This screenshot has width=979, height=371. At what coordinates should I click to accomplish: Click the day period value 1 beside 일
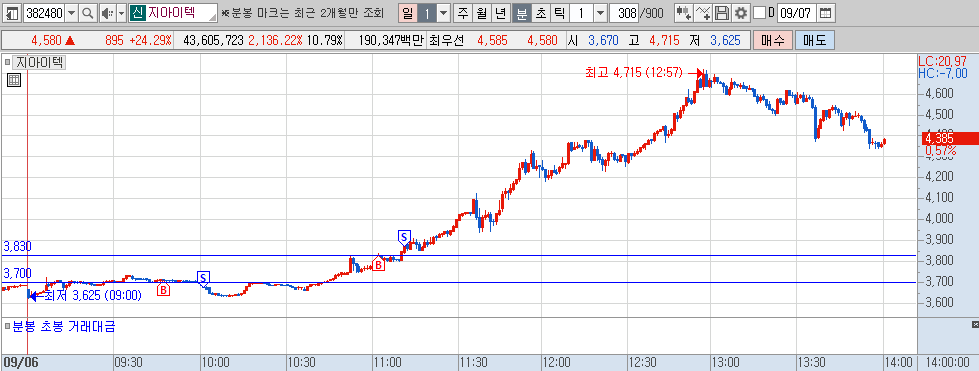[427, 12]
